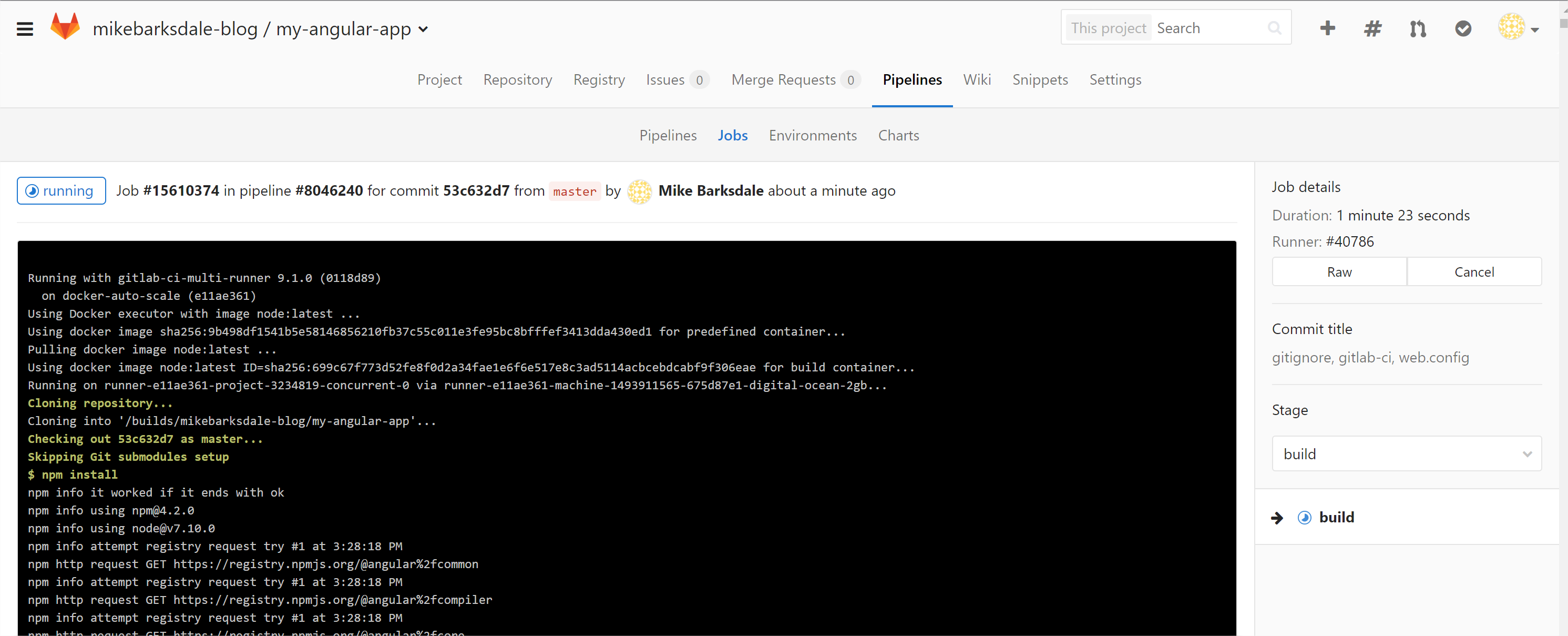Open the new project plus icon
Image resolution: width=1568 pixels, height=636 pixels.
[x=1327, y=28]
